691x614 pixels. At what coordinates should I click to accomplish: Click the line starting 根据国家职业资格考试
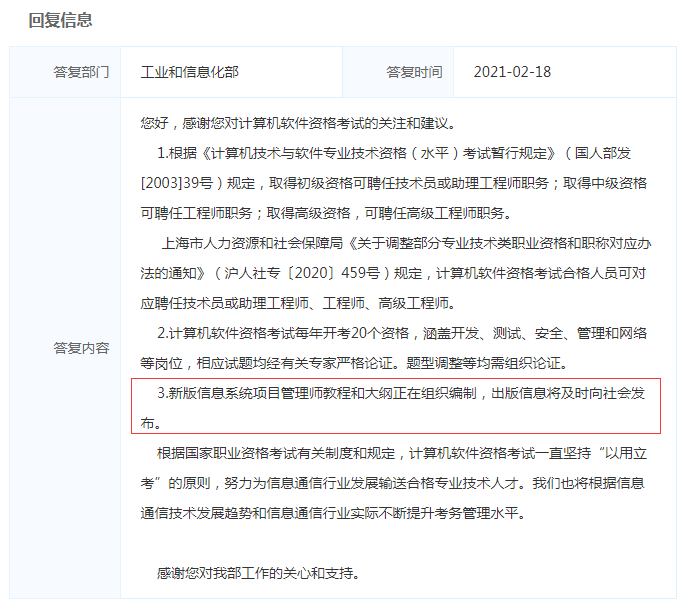(402, 453)
